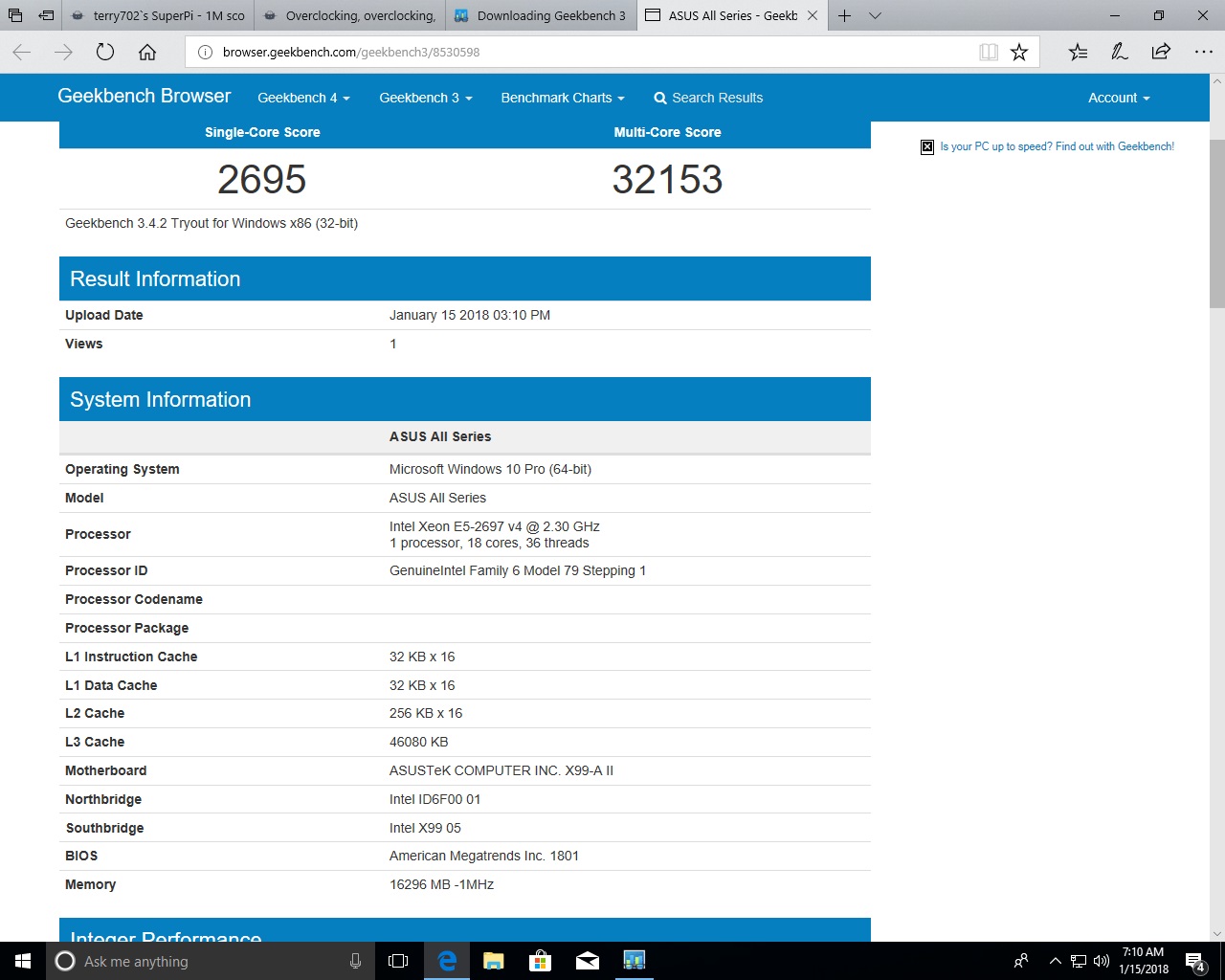Open the Windows Start menu
1225x980 pixels.
[x=23, y=961]
